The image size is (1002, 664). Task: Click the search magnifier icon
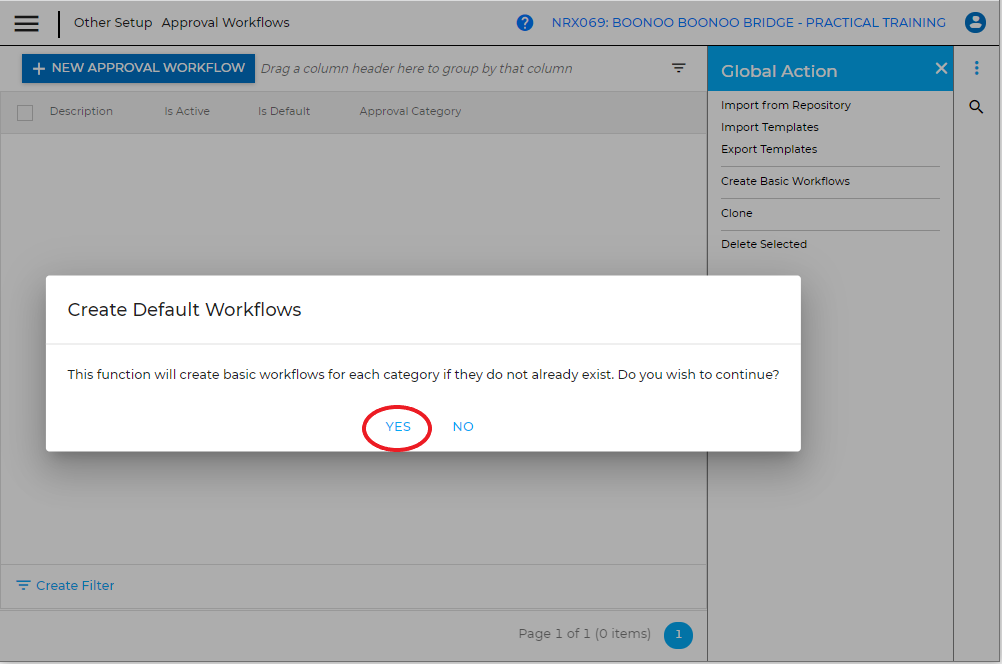click(x=976, y=107)
